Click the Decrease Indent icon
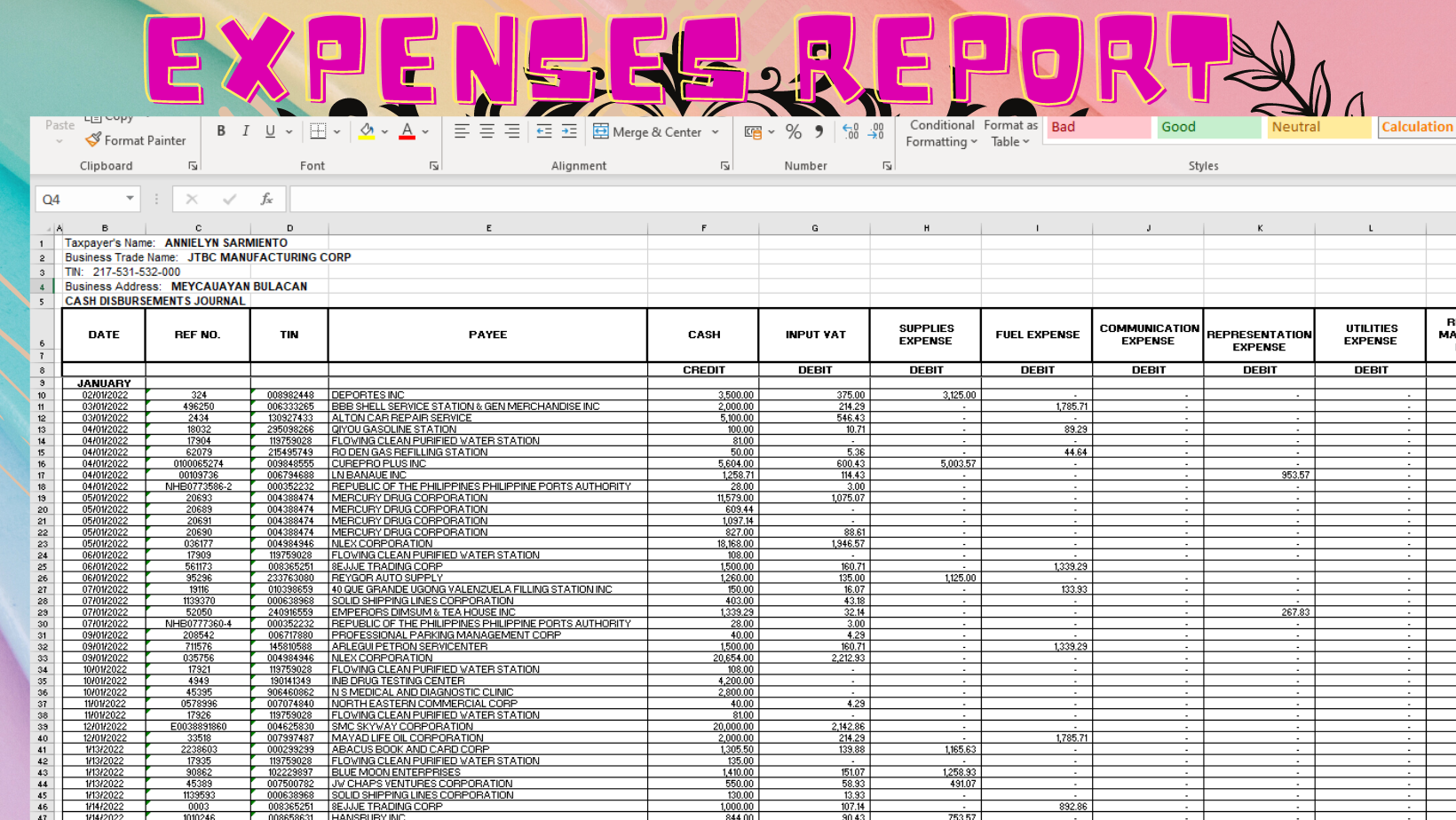 pos(544,131)
